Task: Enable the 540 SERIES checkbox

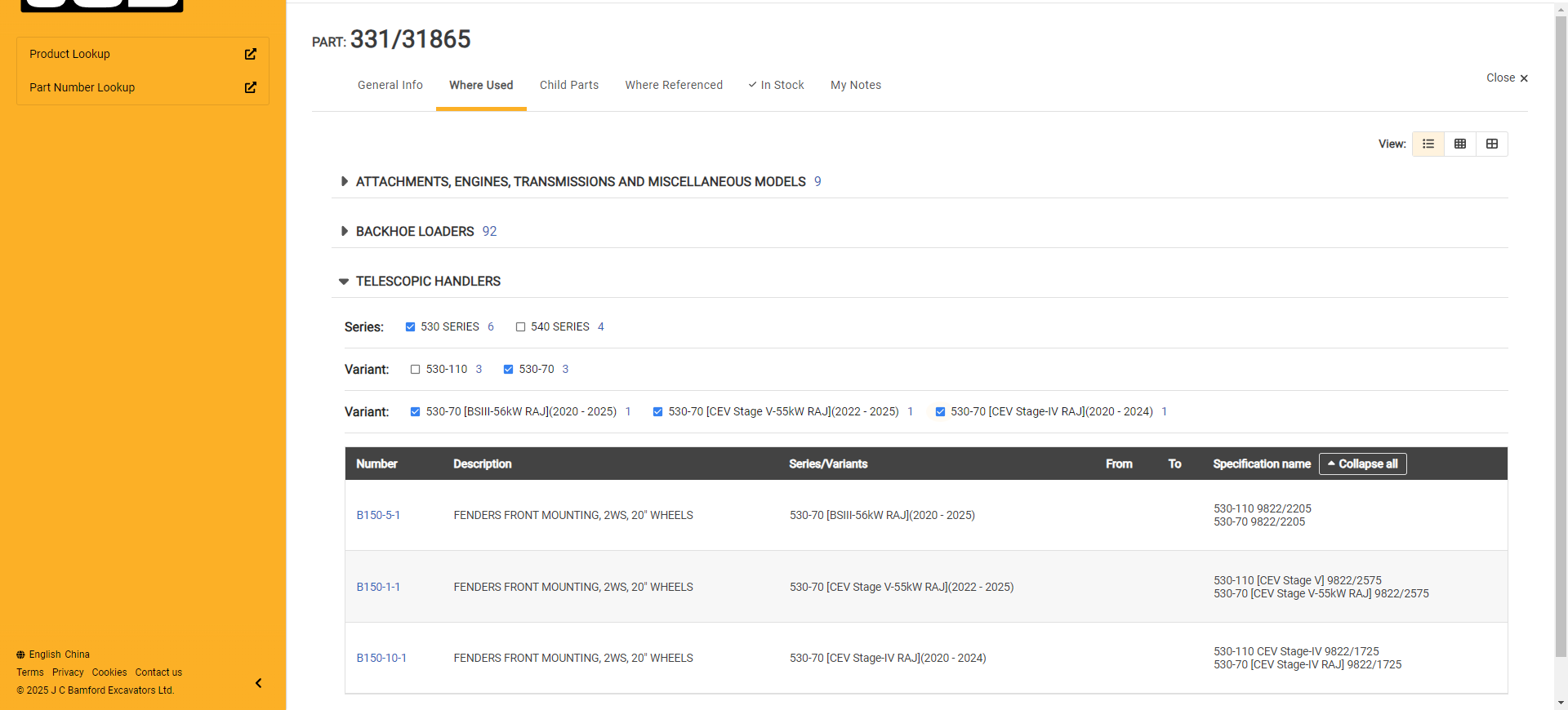Action: 520,326
